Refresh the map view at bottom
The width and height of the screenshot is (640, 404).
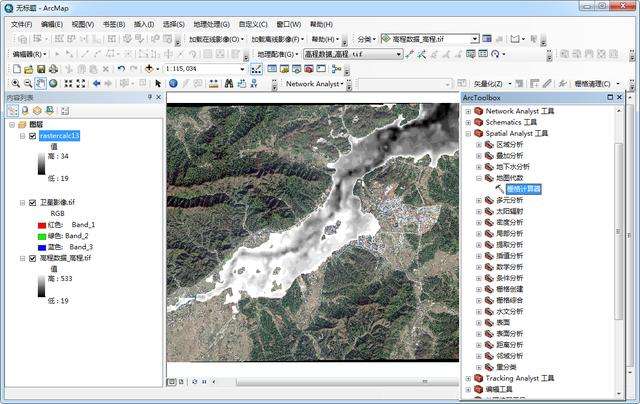(194, 382)
